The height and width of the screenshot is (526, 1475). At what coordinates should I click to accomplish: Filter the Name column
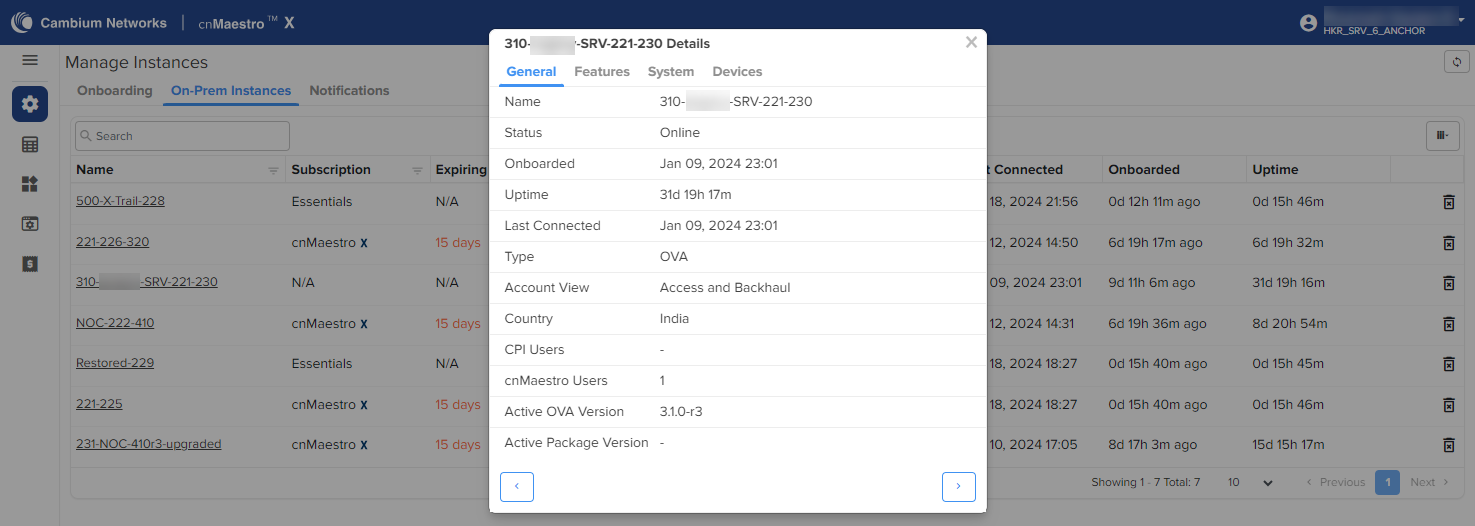click(273, 171)
